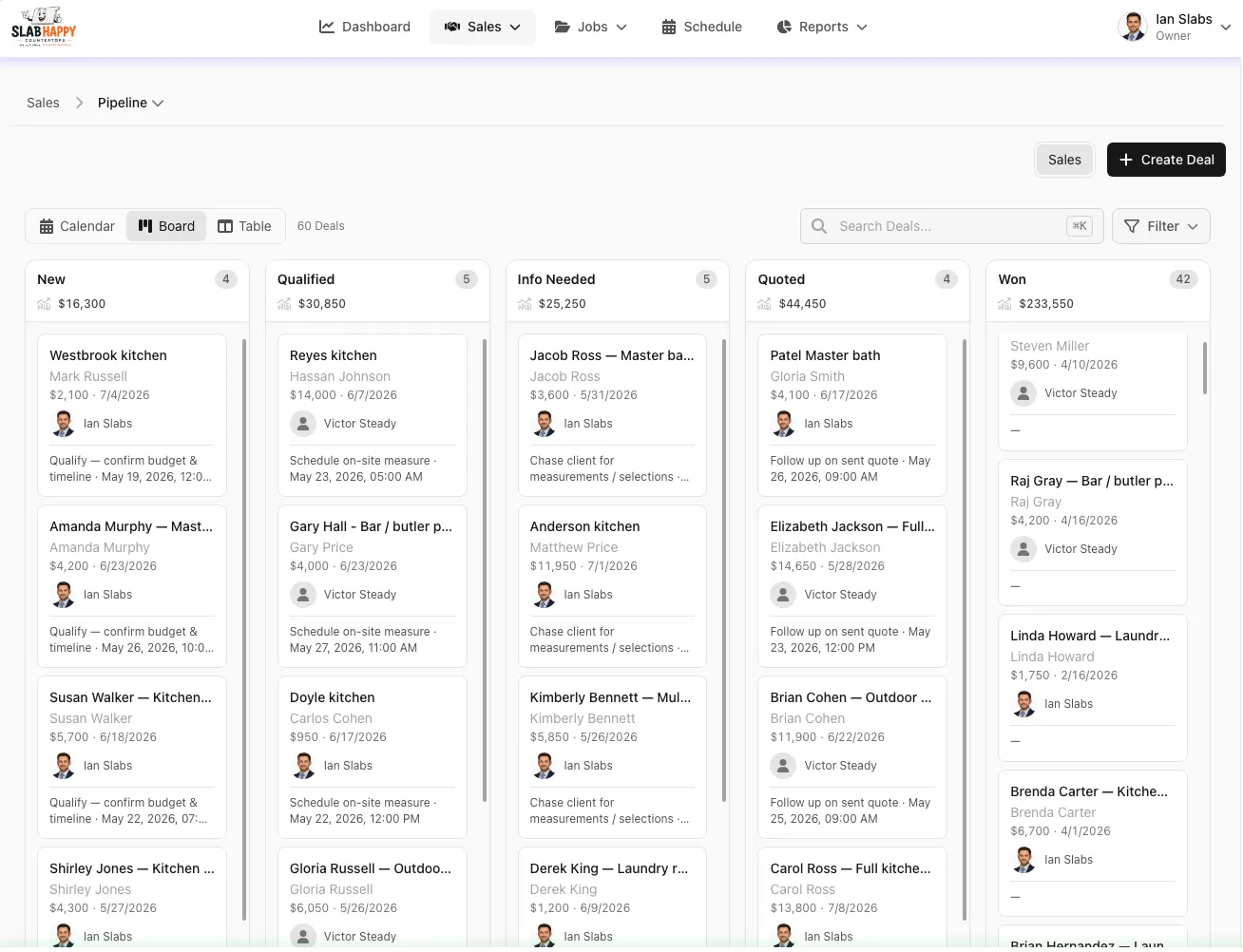Click the Dashboard chart icon
Image resolution: width=1243 pixels, height=952 pixels.
coord(327,27)
